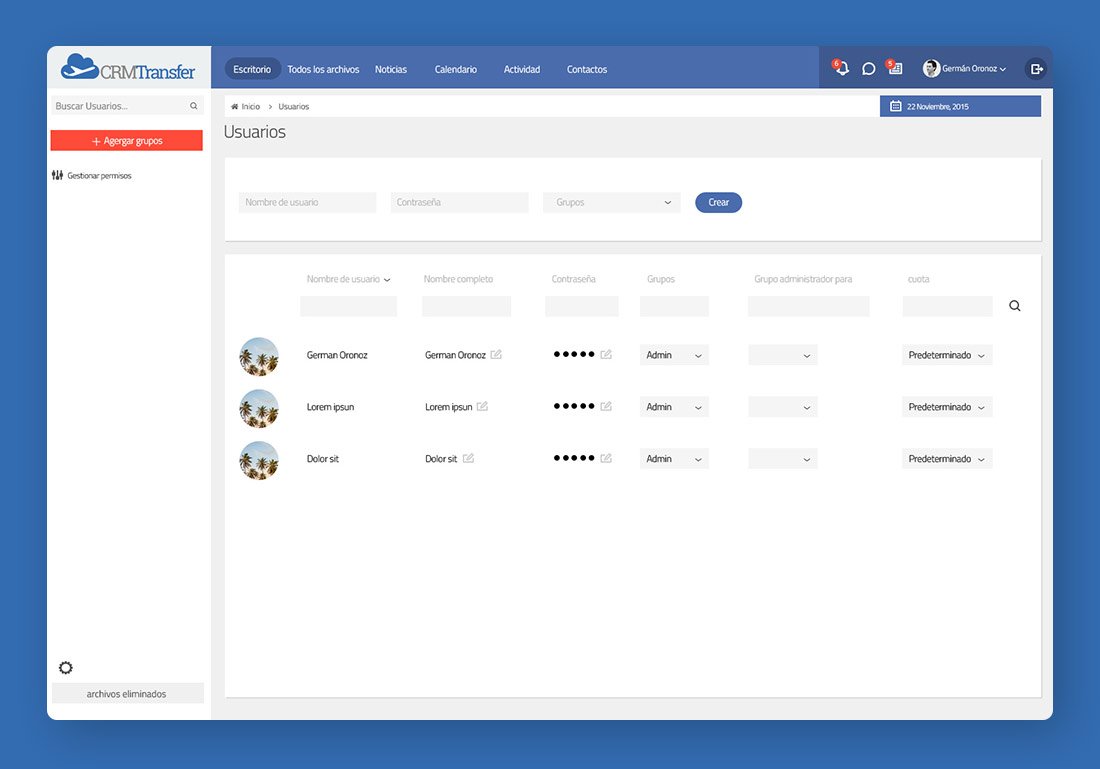
Task: Open Grupos dropdown in create user form
Action: point(612,202)
